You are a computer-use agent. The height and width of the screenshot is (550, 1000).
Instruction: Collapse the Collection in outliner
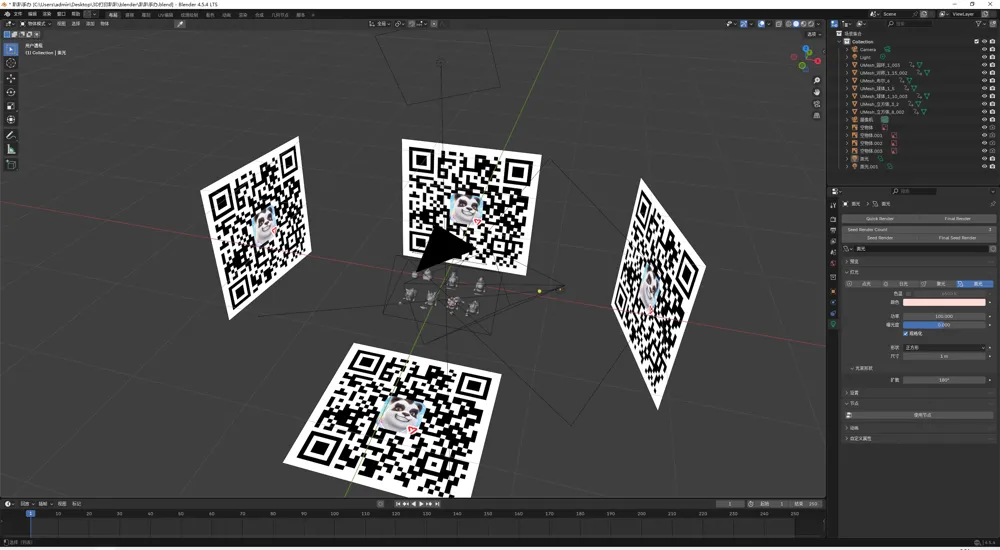click(839, 41)
